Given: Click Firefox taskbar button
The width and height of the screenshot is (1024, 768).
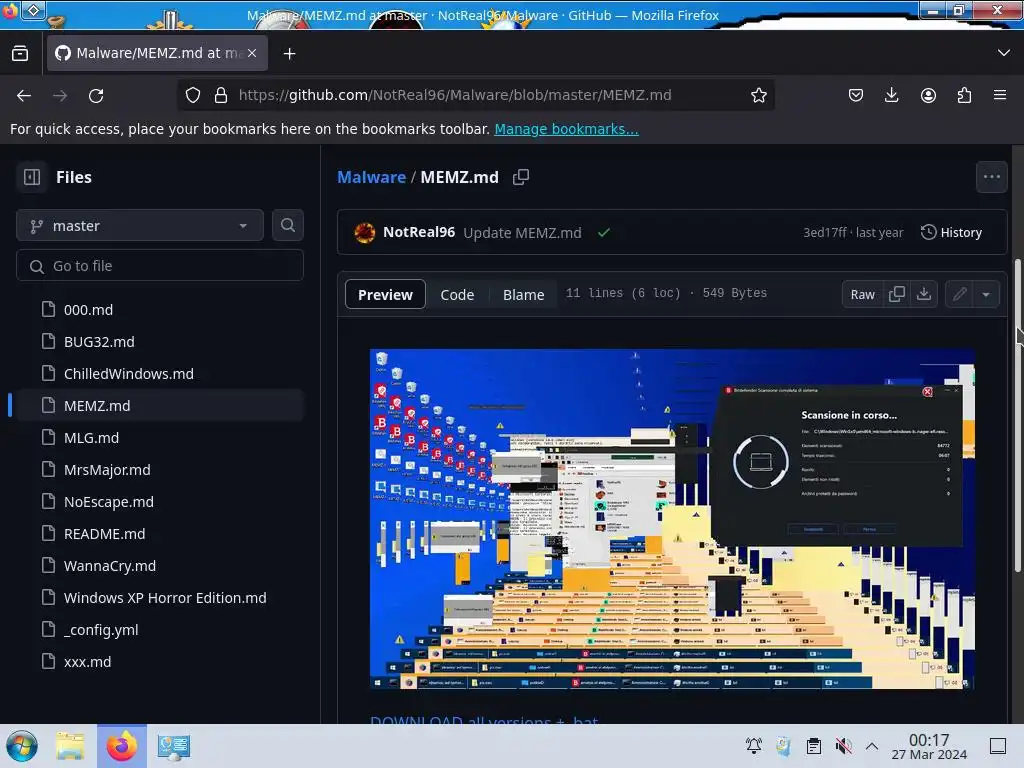Looking at the screenshot, I should (122, 746).
